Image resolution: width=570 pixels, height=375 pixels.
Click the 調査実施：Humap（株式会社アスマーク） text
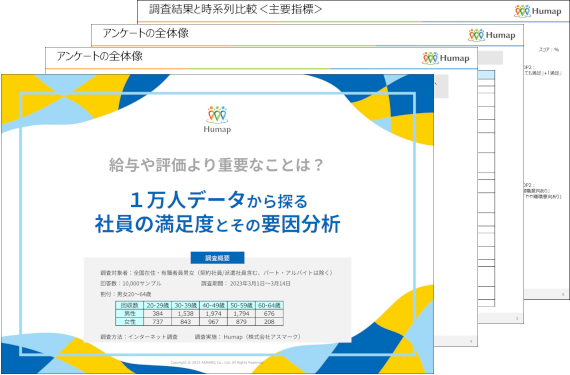tap(248, 337)
